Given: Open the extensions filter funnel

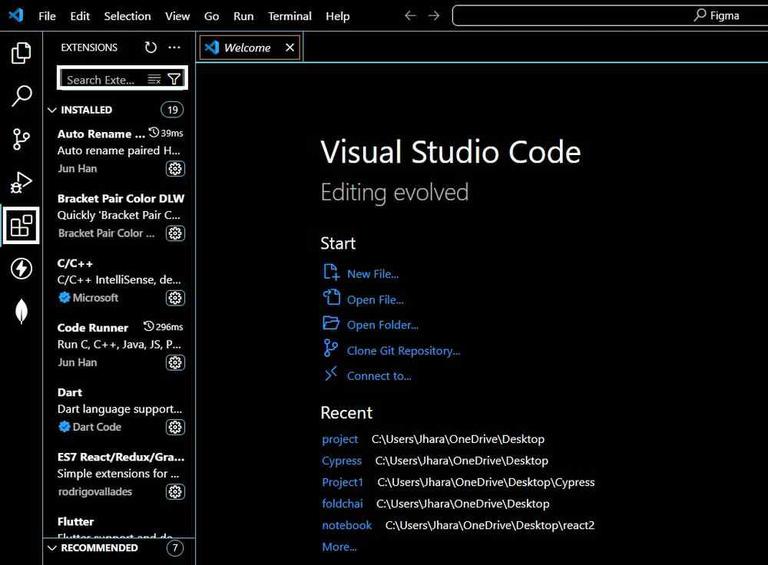Looking at the screenshot, I should pyautogui.click(x=174, y=79).
